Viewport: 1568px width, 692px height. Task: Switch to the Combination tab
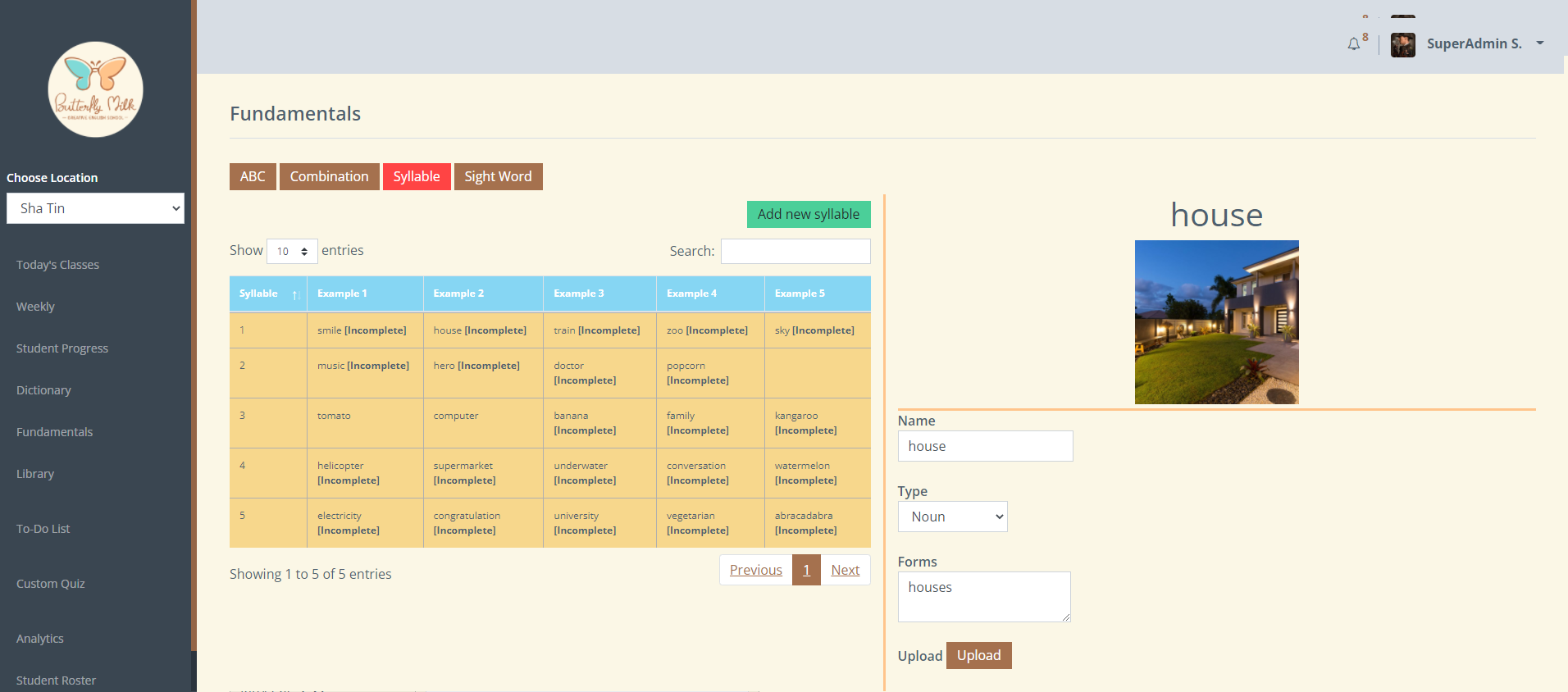(x=329, y=176)
